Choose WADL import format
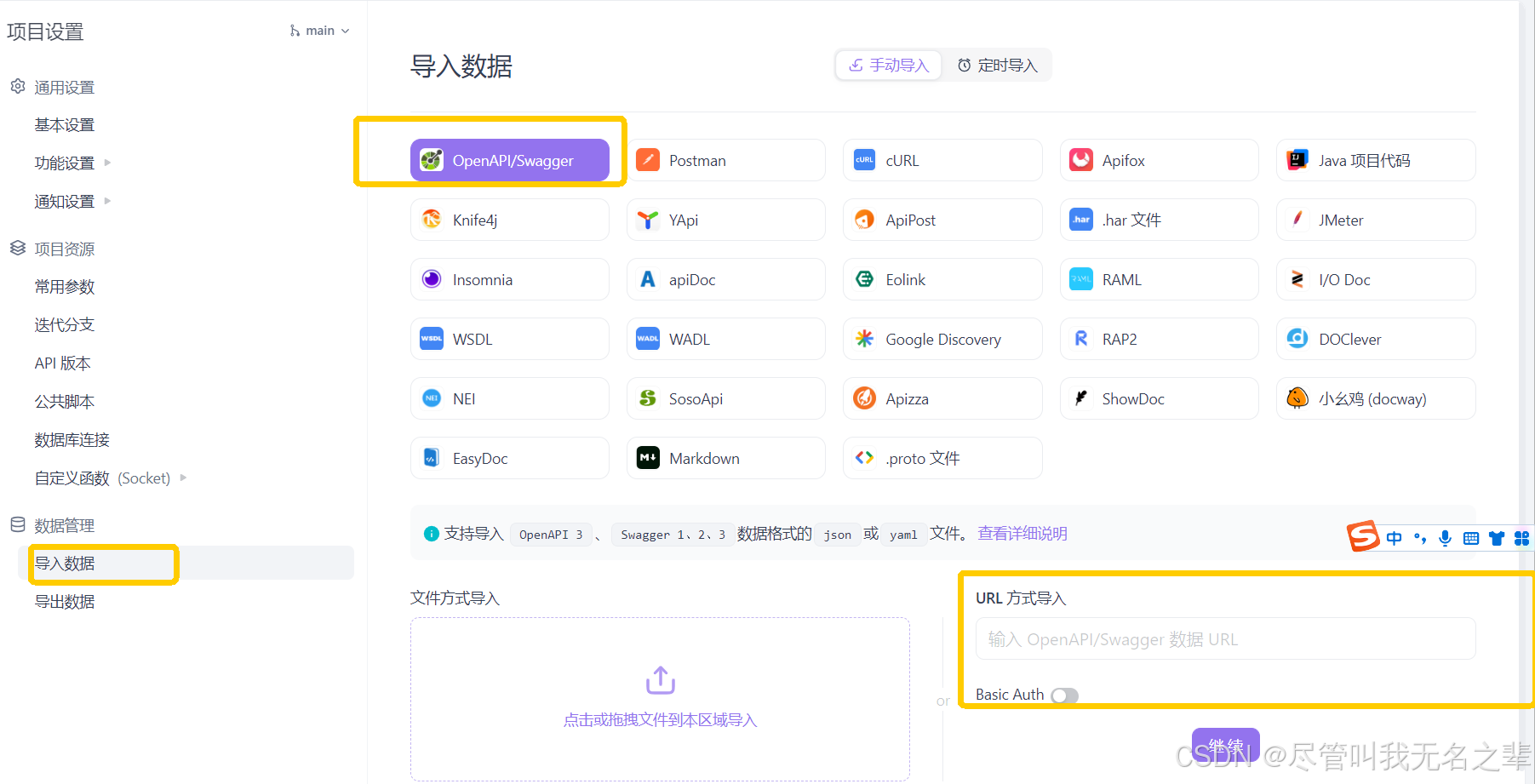The width and height of the screenshot is (1535, 784). 725,339
